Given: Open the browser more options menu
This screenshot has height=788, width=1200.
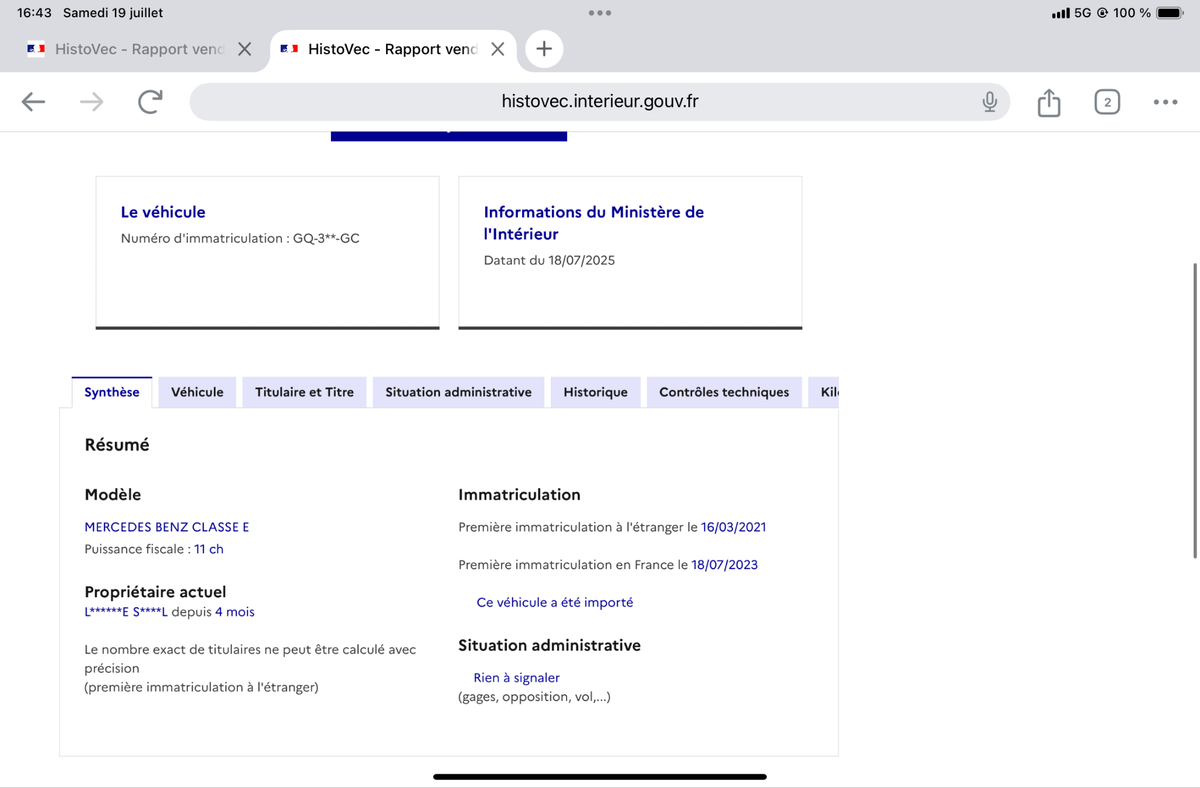Looking at the screenshot, I should click(x=1165, y=102).
